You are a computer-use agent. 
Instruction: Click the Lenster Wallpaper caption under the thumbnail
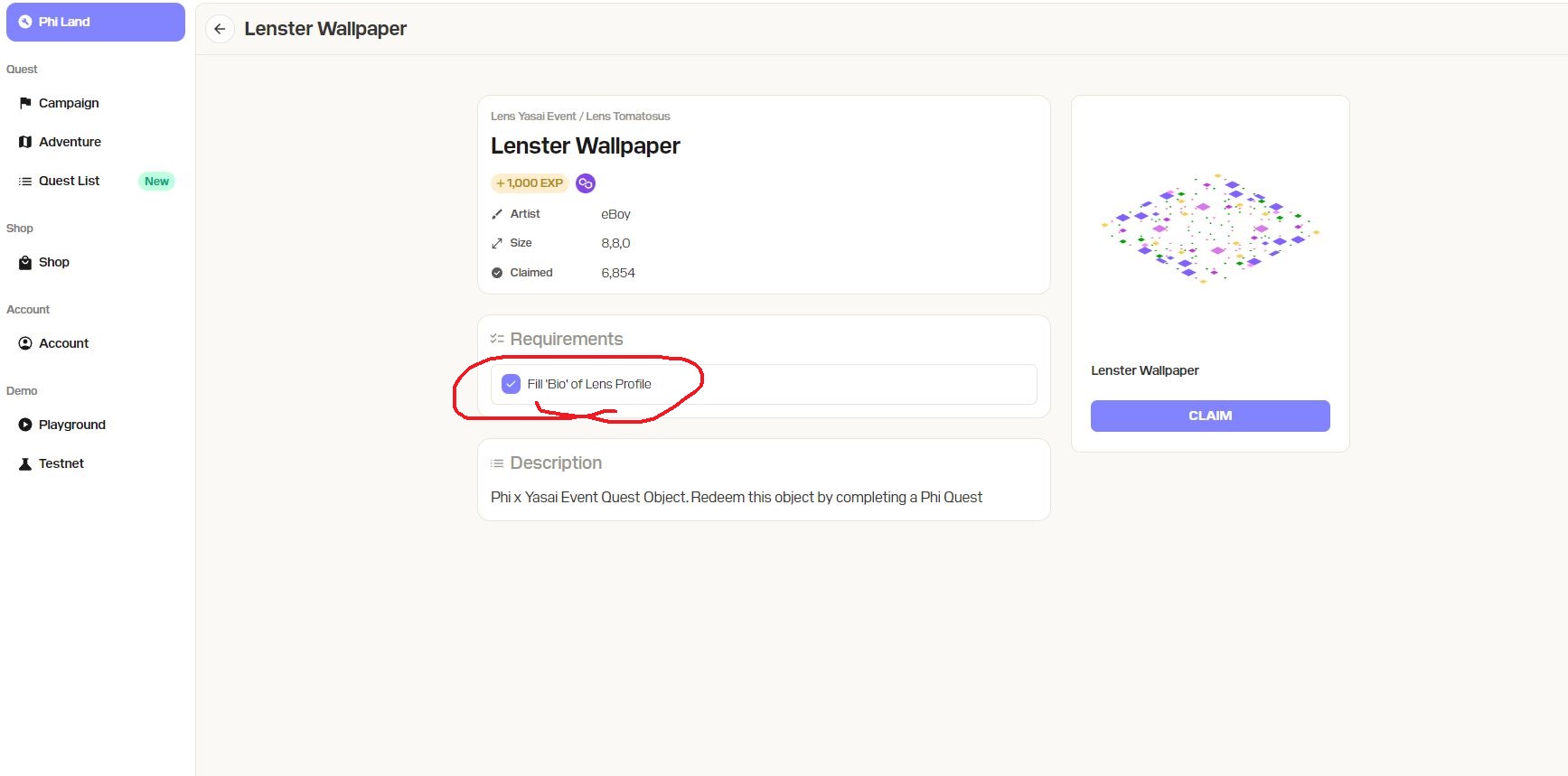tap(1145, 370)
